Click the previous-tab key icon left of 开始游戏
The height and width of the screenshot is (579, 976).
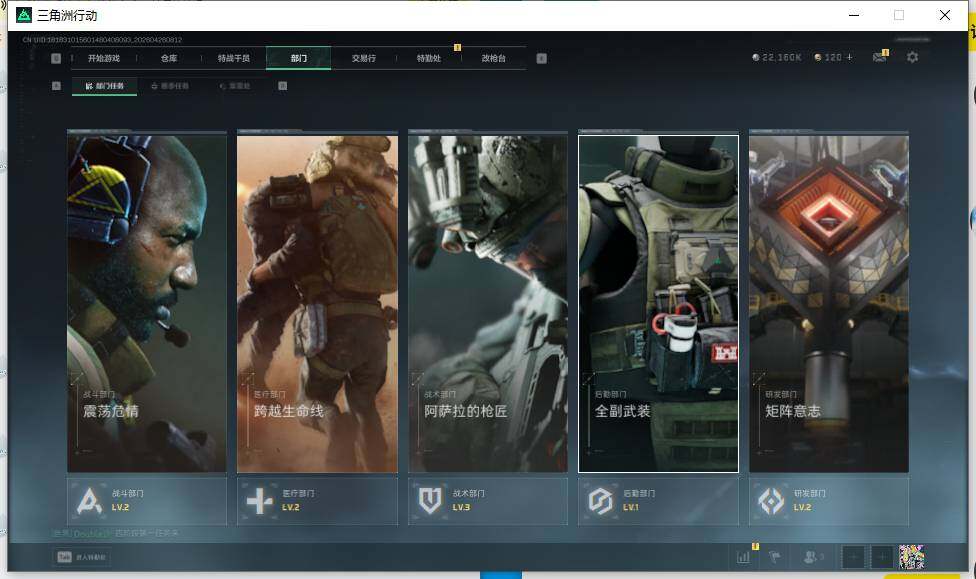pos(56,59)
